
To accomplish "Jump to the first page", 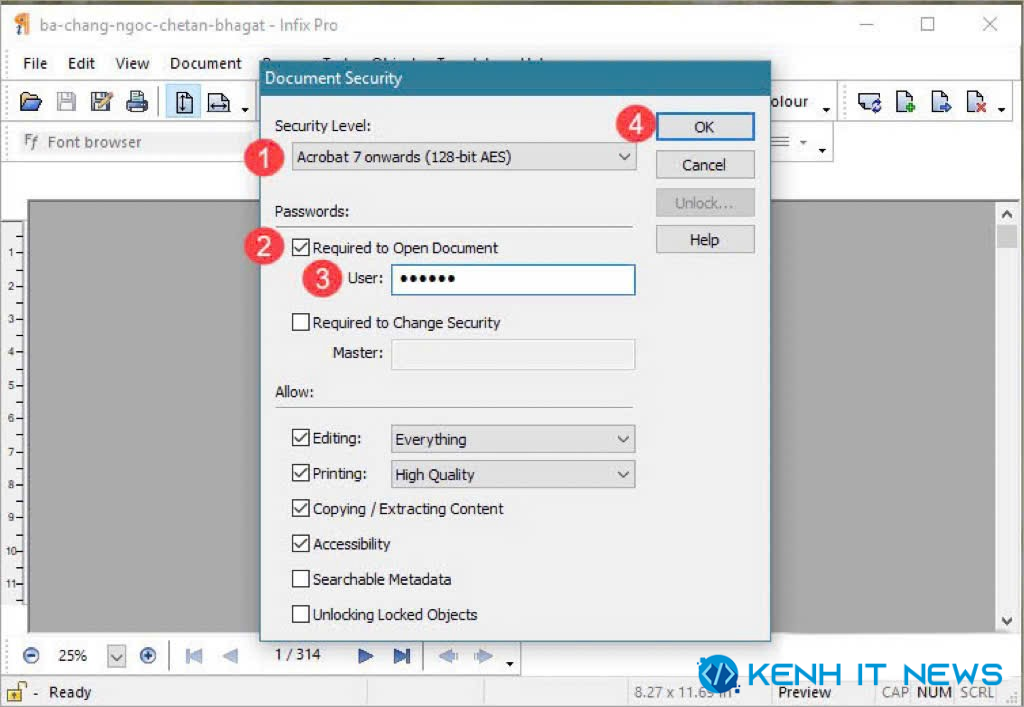I will coord(194,655).
